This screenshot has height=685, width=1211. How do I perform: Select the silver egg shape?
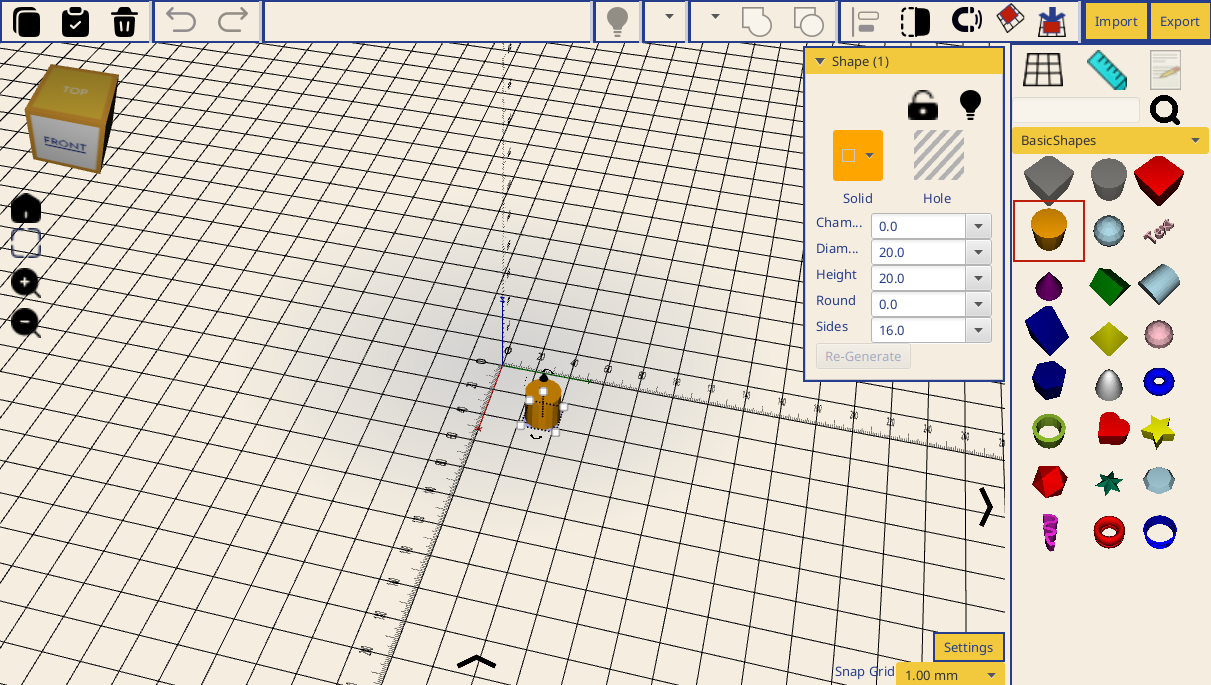click(x=1109, y=384)
